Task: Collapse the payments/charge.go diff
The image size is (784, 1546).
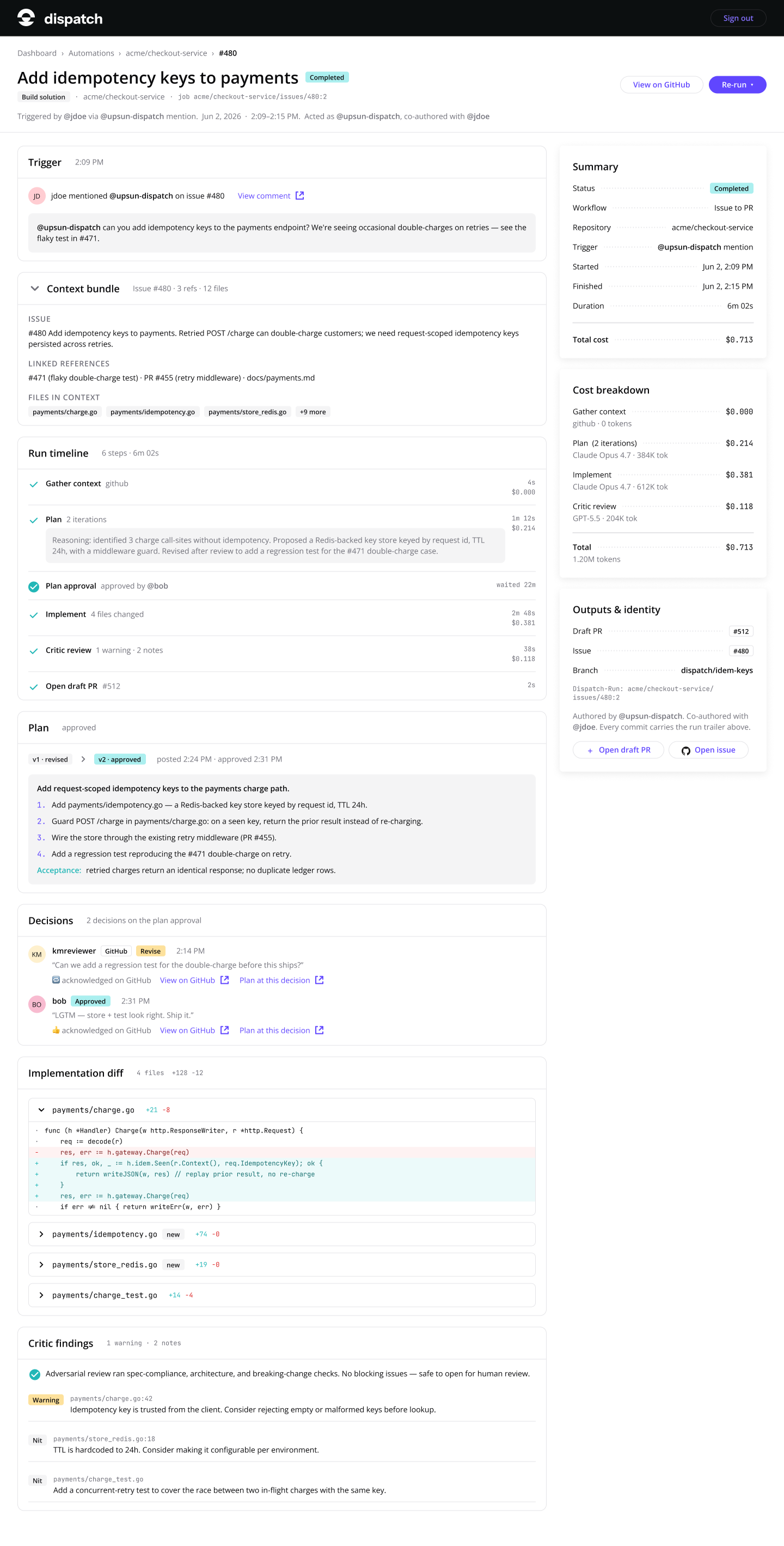Action: tap(41, 1110)
